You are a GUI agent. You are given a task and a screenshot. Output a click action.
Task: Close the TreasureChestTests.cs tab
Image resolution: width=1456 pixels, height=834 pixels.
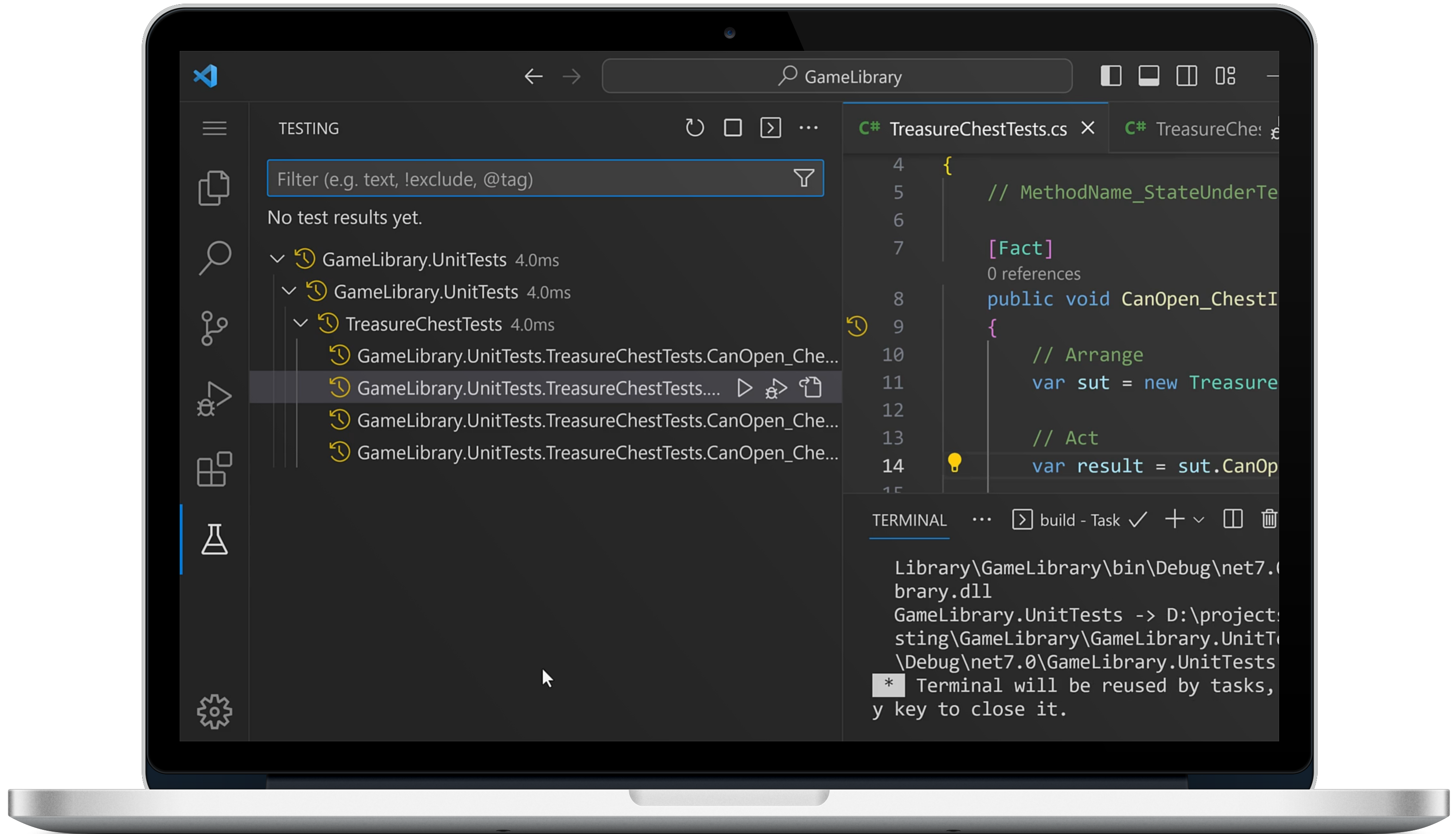[x=1088, y=128]
